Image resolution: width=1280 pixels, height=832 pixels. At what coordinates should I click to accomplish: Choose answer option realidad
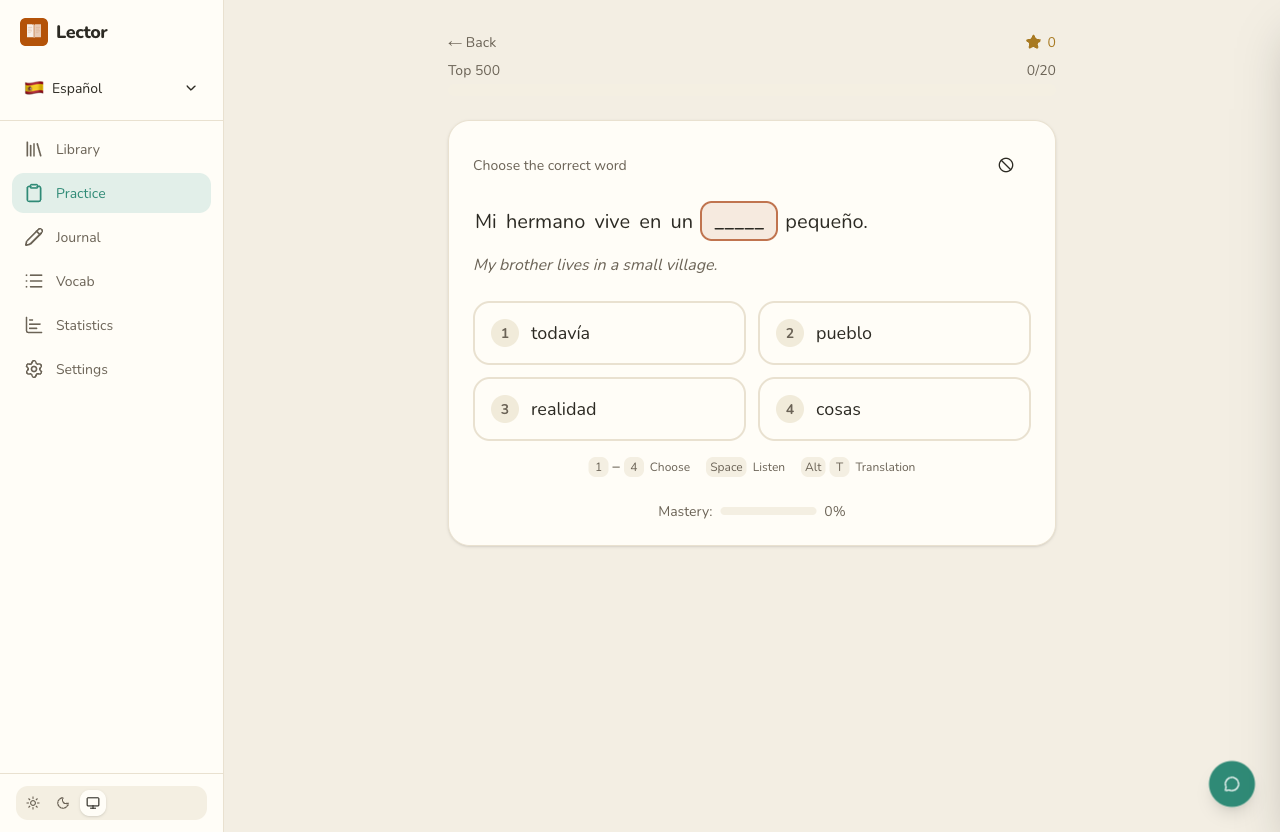coord(609,409)
